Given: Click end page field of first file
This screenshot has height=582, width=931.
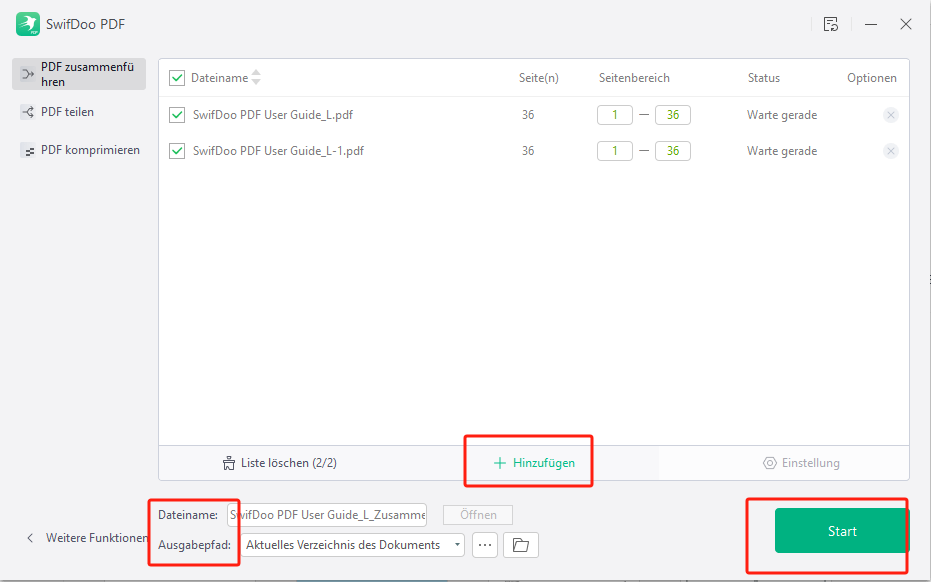Looking at the screenshot, I should [x=673, y=115].
